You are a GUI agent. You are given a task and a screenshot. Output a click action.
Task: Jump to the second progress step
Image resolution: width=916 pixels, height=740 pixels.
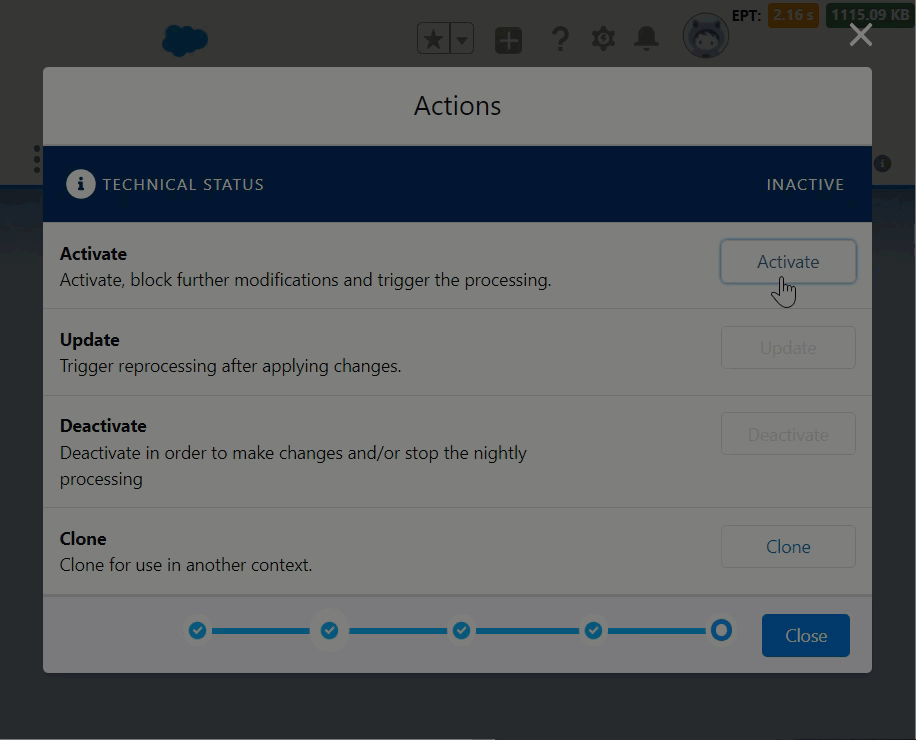pos(329,630)
